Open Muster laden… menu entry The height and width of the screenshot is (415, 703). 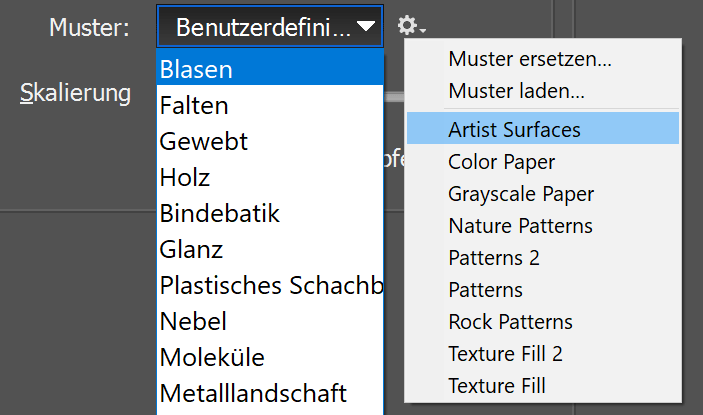[516, 90]
